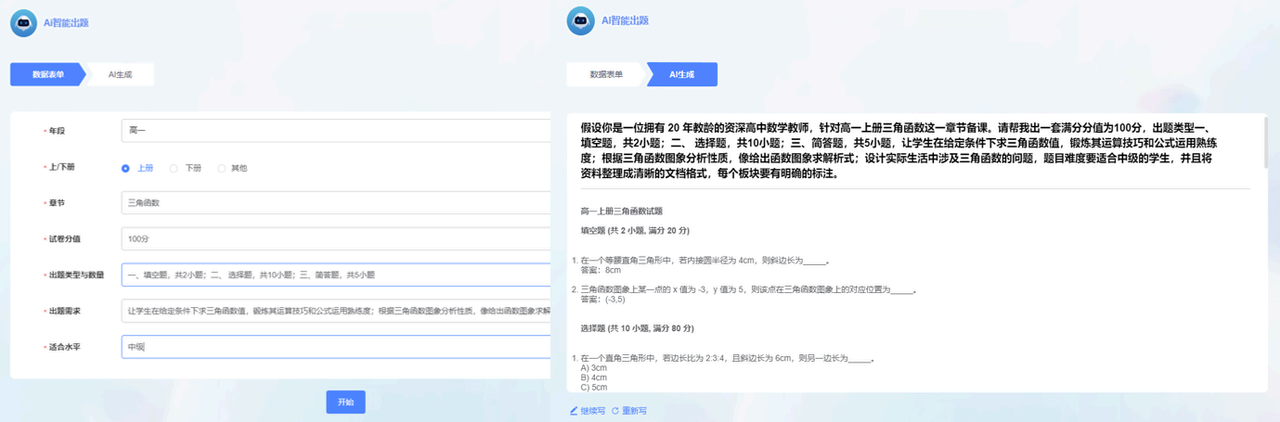This screenshot has width=1280, height=422.
Task: Click the 章节 field label
Action: tap(58, 204)
